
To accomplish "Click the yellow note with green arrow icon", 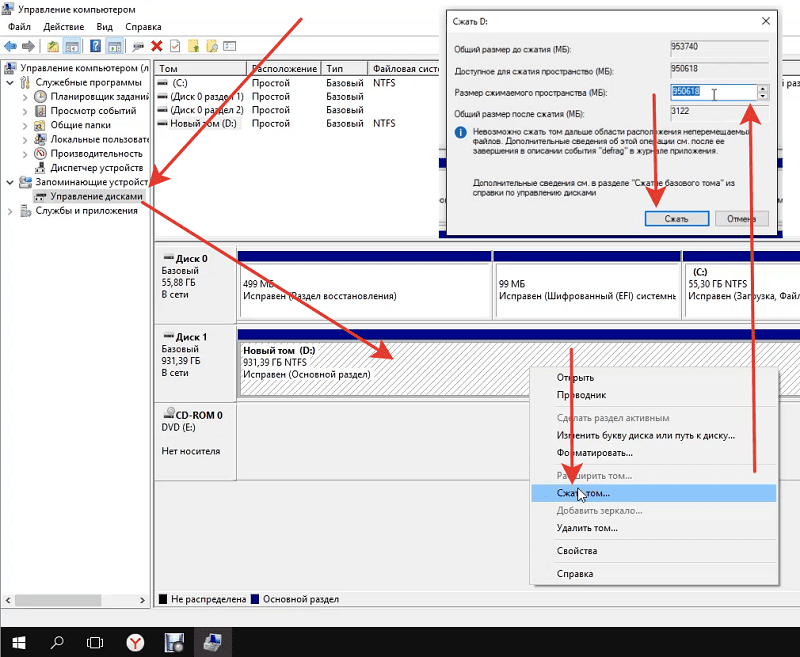I will 193,46.
